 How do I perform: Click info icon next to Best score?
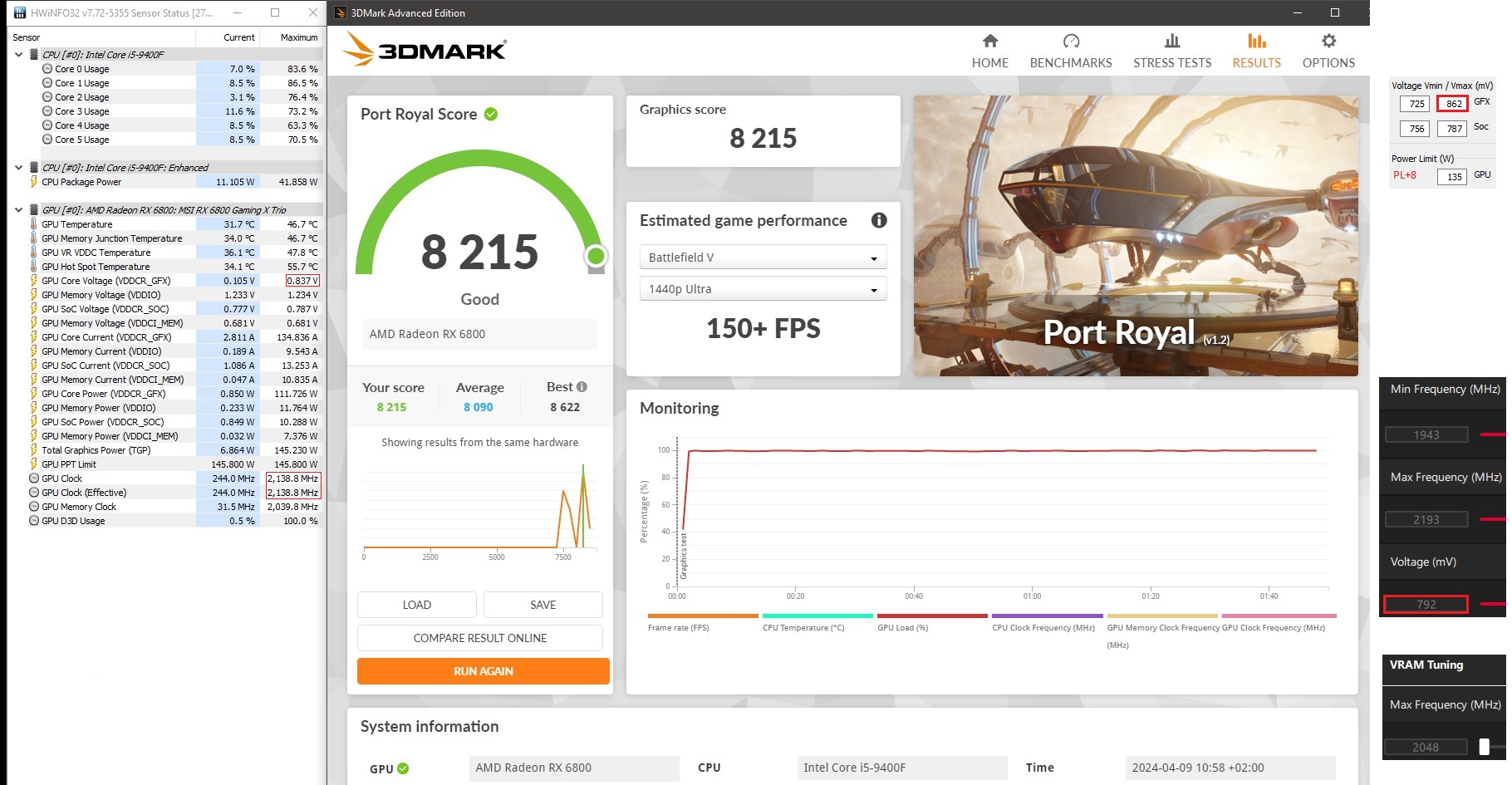pos(582,386)
